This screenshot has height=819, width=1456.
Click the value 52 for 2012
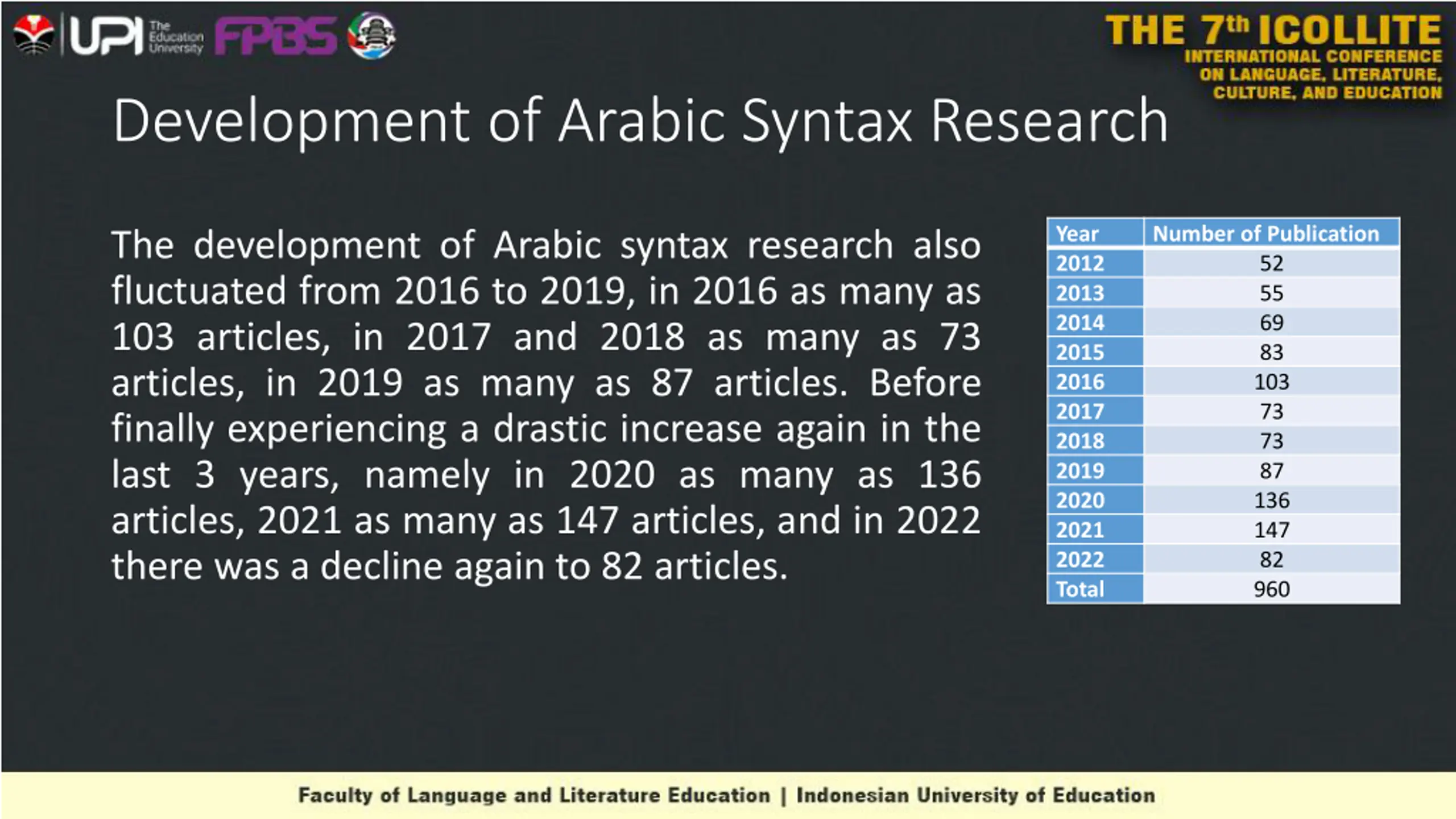coord(1271,263)
